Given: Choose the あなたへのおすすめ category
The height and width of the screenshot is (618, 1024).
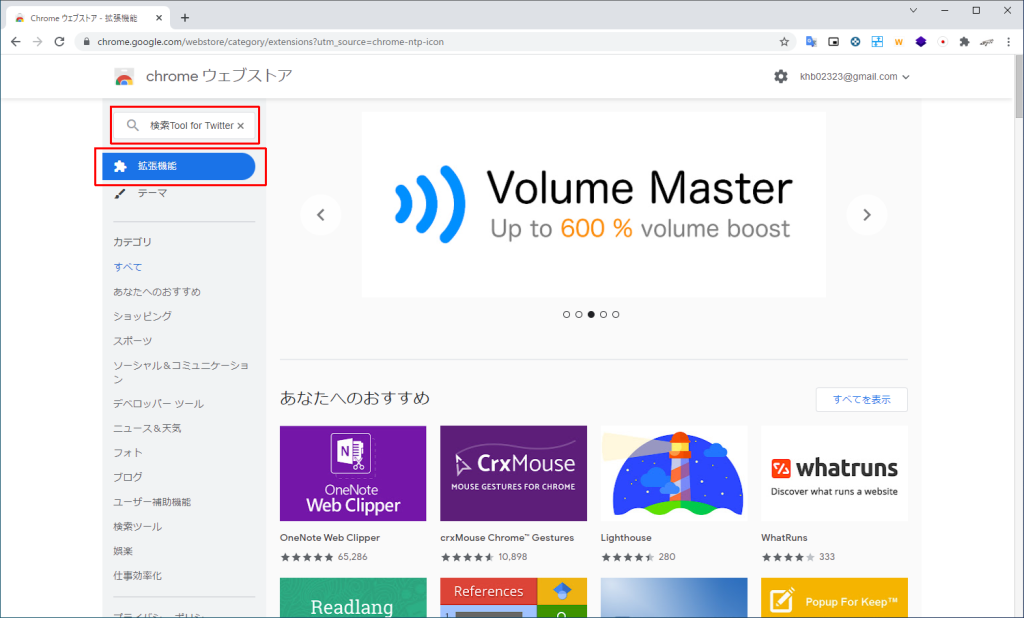Looking at the screenshot, I should 157,292.
